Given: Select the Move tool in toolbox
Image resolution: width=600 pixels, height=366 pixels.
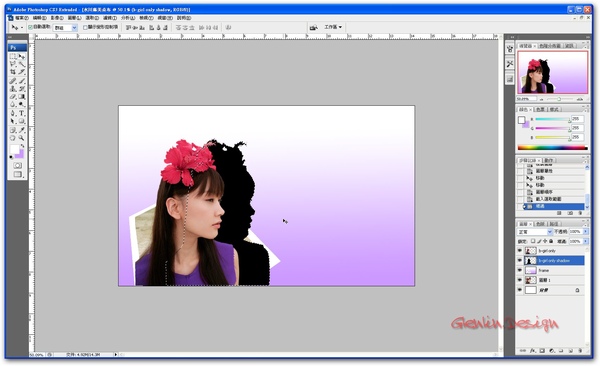Looking at the screenshot, I should [x=22, y=56].
